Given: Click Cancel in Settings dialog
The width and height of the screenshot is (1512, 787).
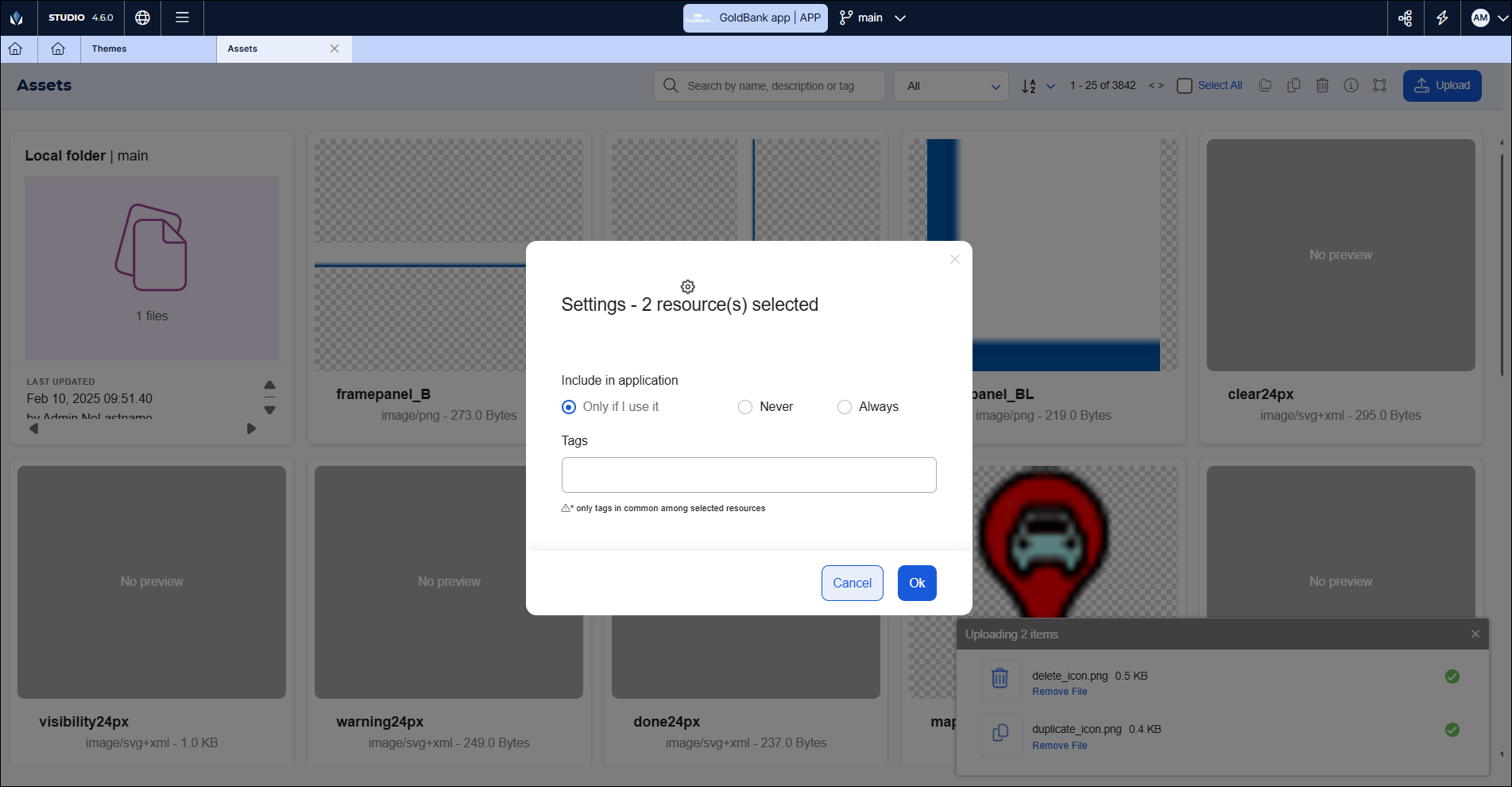Looking at the screenshot, I should click(852, 583).
